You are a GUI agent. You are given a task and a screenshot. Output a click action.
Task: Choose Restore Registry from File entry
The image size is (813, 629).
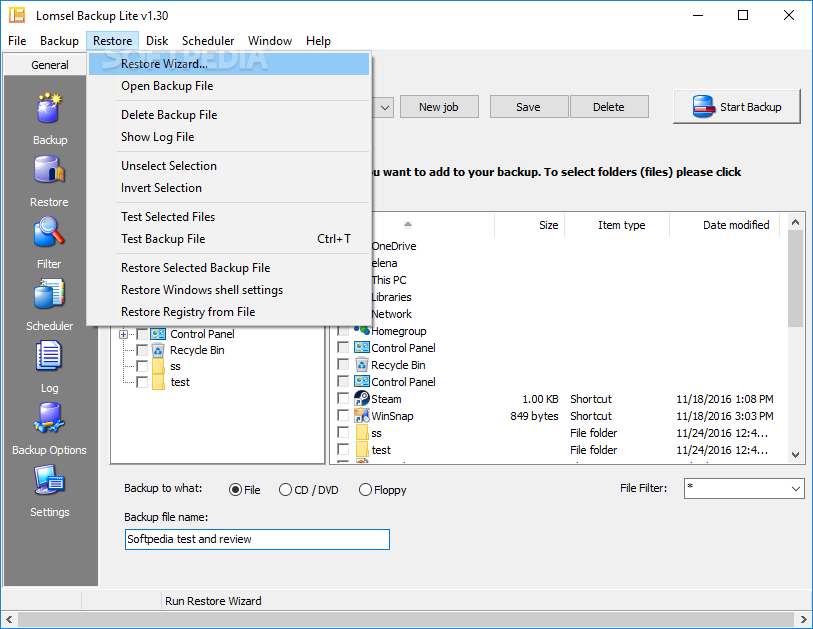(229, 312)
